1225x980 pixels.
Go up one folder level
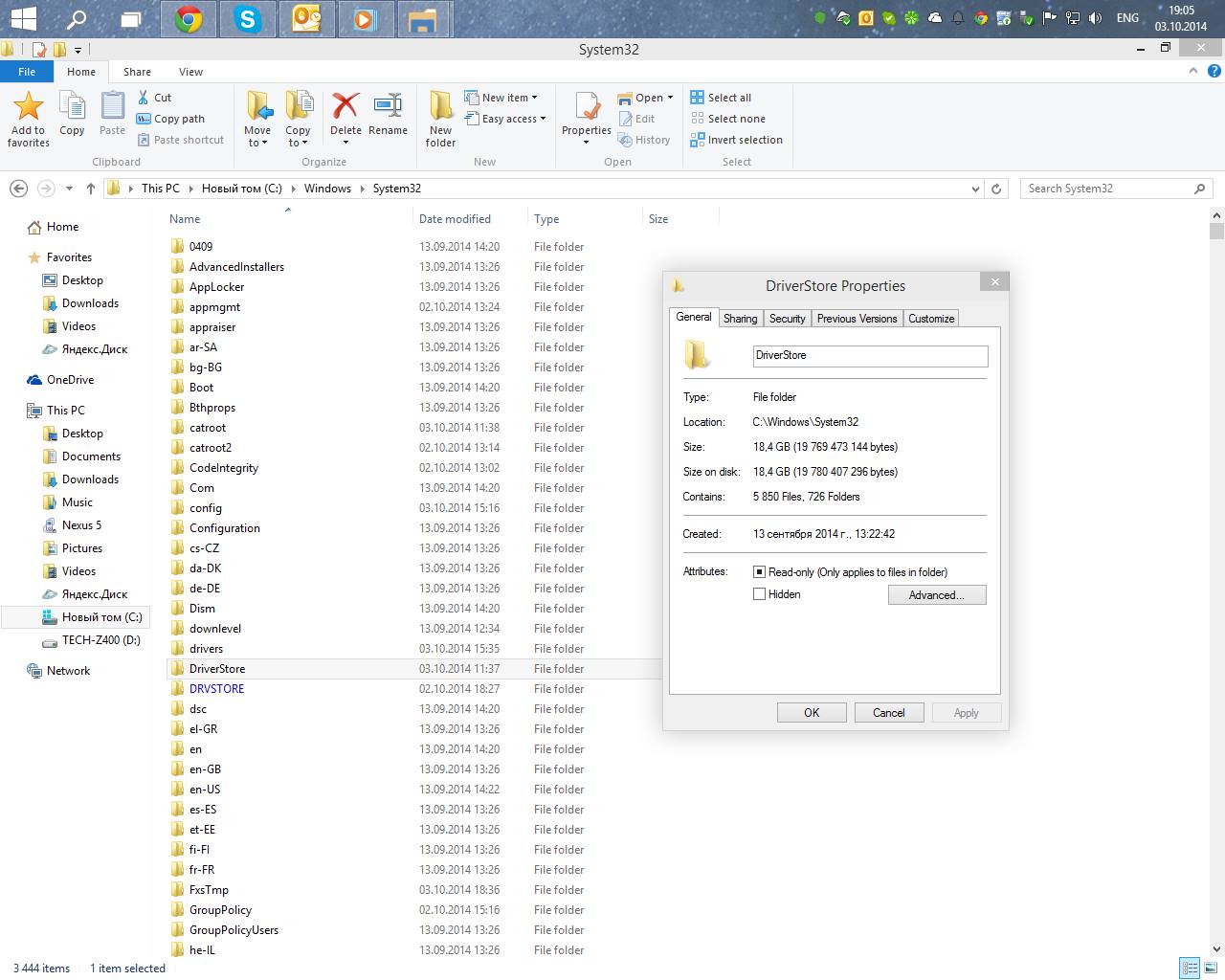click(x=91, y=189)
